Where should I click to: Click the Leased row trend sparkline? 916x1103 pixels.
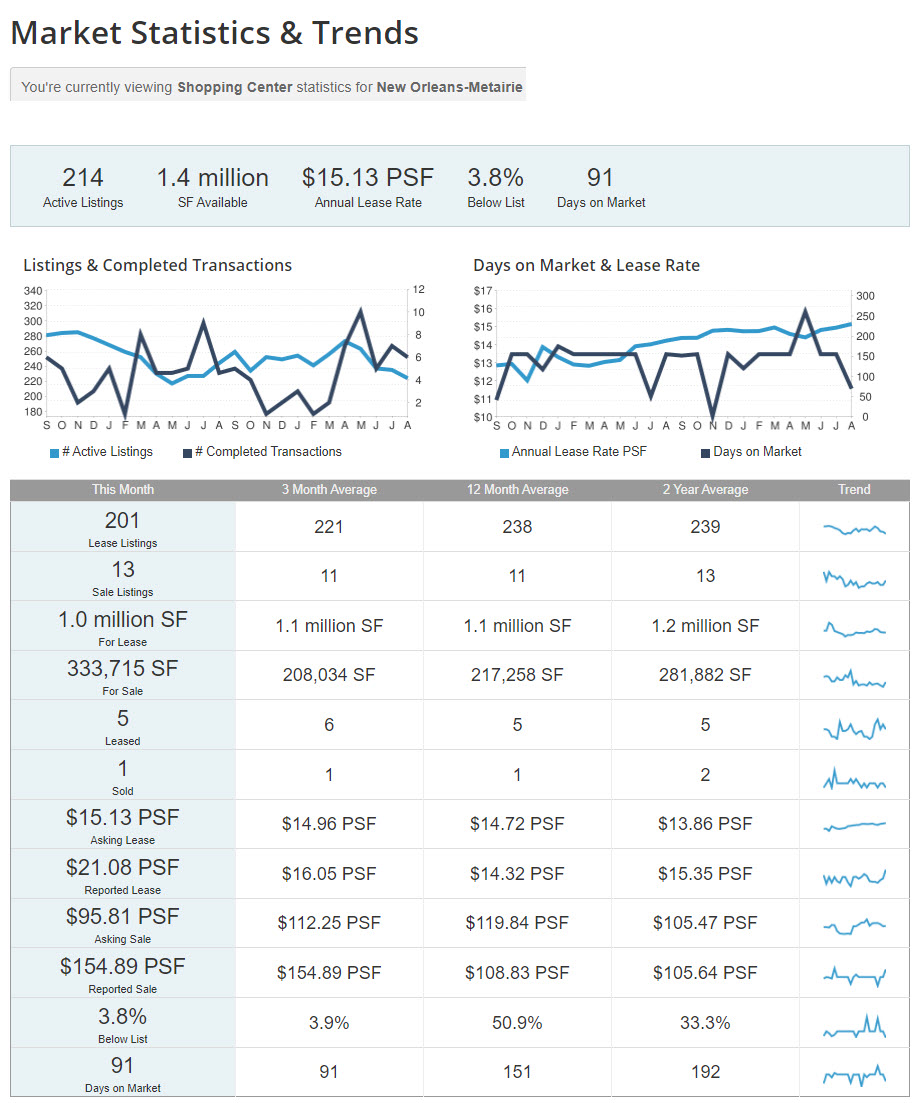(854, 729)
